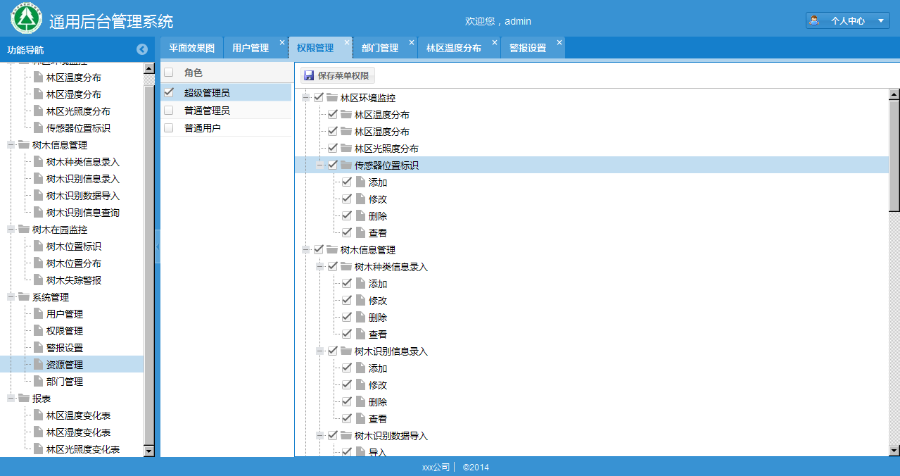Uncheck 林区光照度分布 permission checkbox

pos(332,148)
